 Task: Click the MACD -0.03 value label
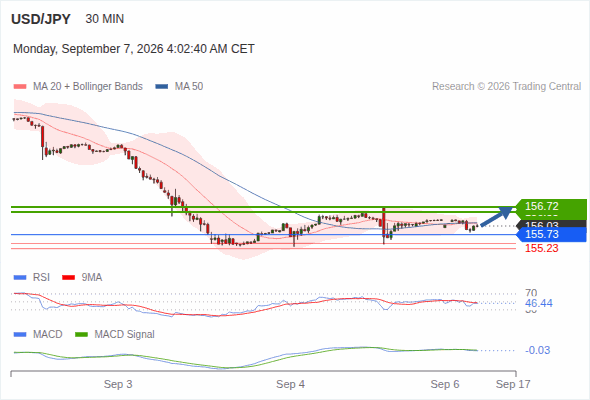pos(537,350)
